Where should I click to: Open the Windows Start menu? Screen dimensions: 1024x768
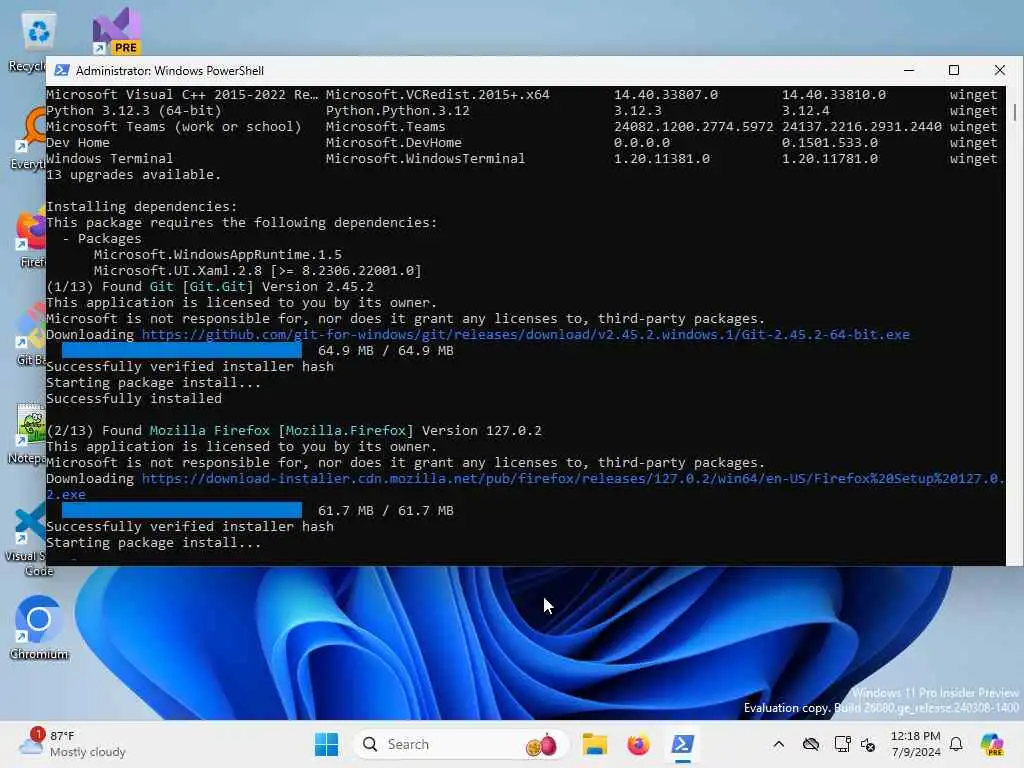coord(326,744)
